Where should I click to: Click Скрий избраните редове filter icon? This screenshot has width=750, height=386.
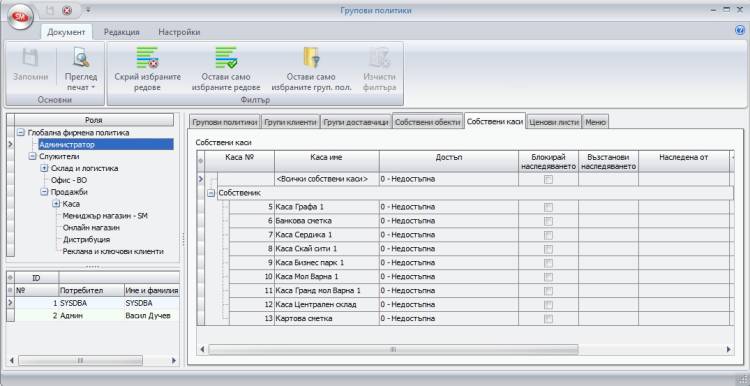click(147, 58)
